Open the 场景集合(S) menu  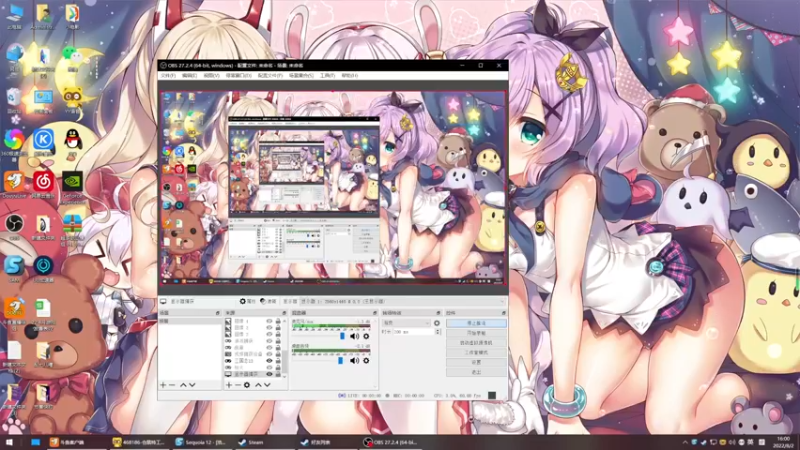pos(301,76)
